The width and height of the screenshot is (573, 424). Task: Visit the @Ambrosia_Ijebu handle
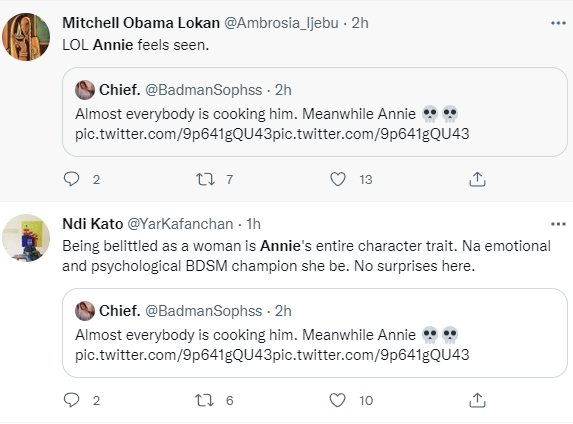pos(281,23)
